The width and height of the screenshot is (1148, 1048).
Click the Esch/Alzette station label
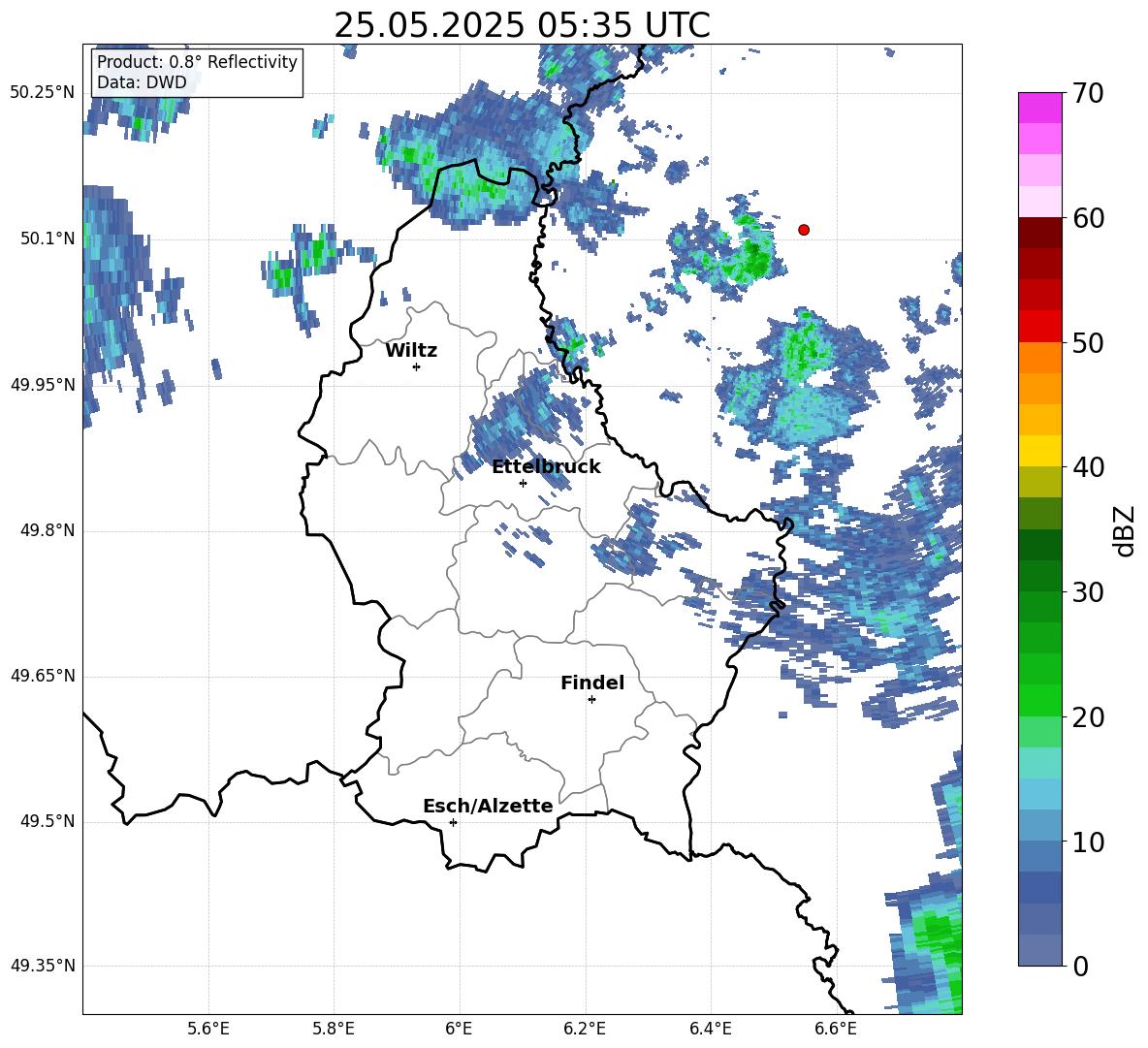pos(488,807)
